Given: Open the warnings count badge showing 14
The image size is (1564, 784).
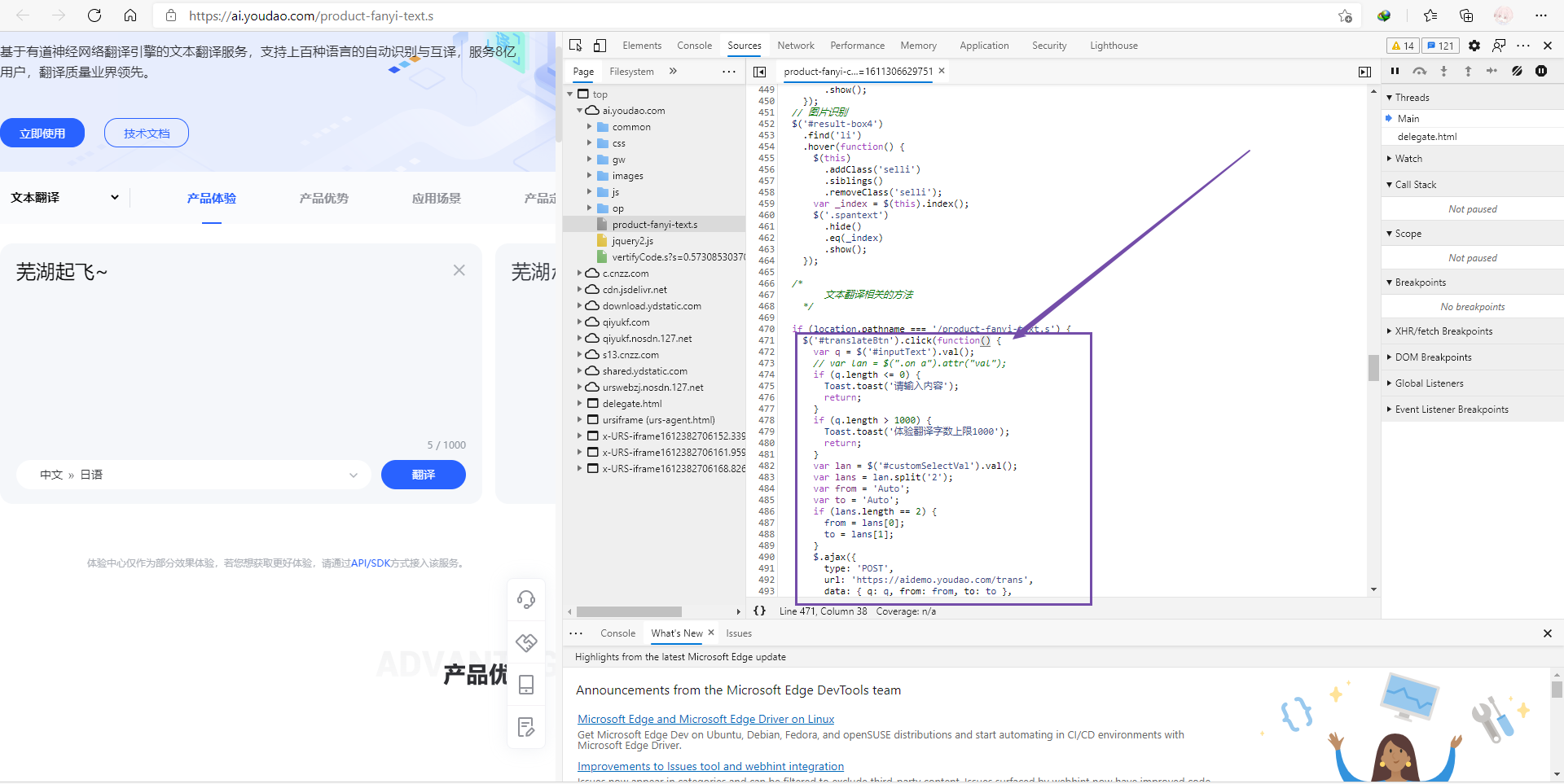Looking at the screenshot, I should 1403,46.
